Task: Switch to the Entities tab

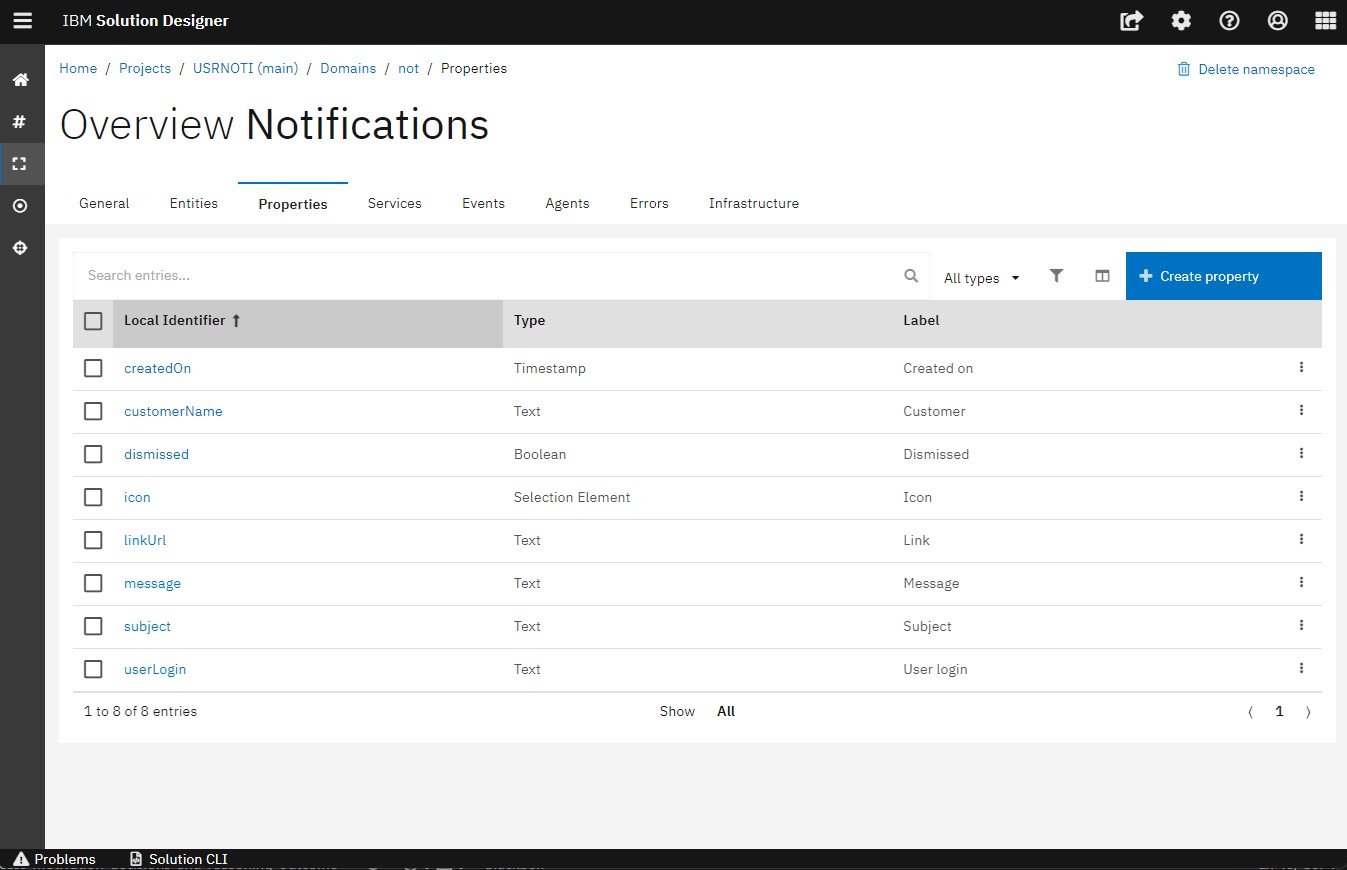Action: coord(193,203)
